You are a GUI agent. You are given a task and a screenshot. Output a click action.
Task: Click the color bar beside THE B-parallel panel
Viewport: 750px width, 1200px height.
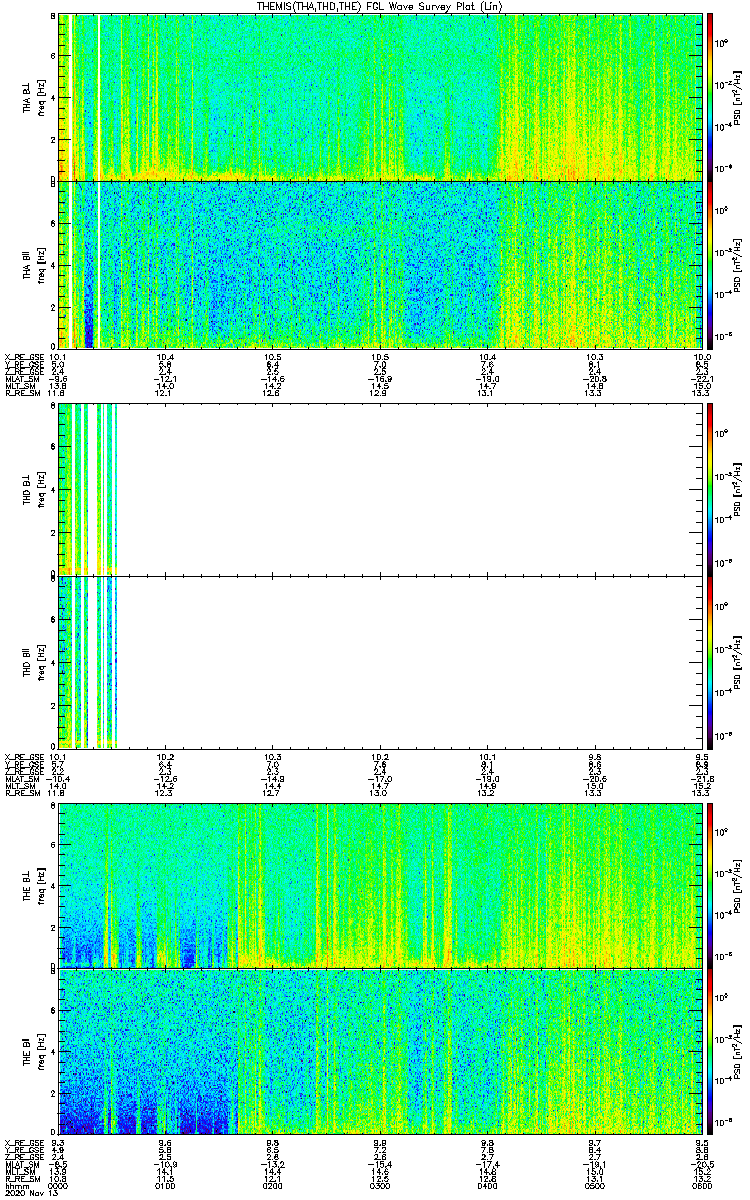pyautogui.click(x=710, y=1050)
